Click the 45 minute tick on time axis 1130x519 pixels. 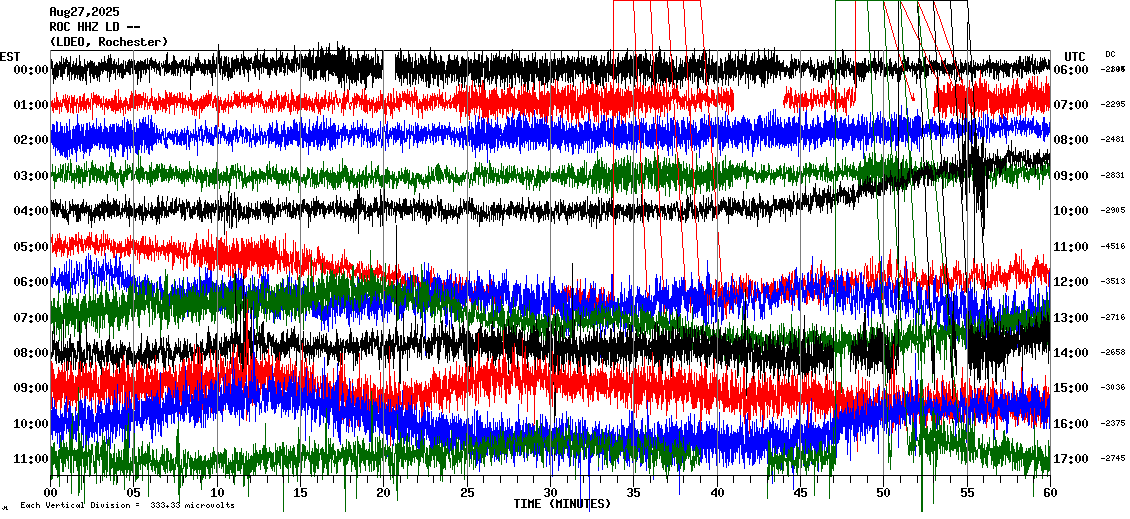pyautogui.click(x=800, y=493)
